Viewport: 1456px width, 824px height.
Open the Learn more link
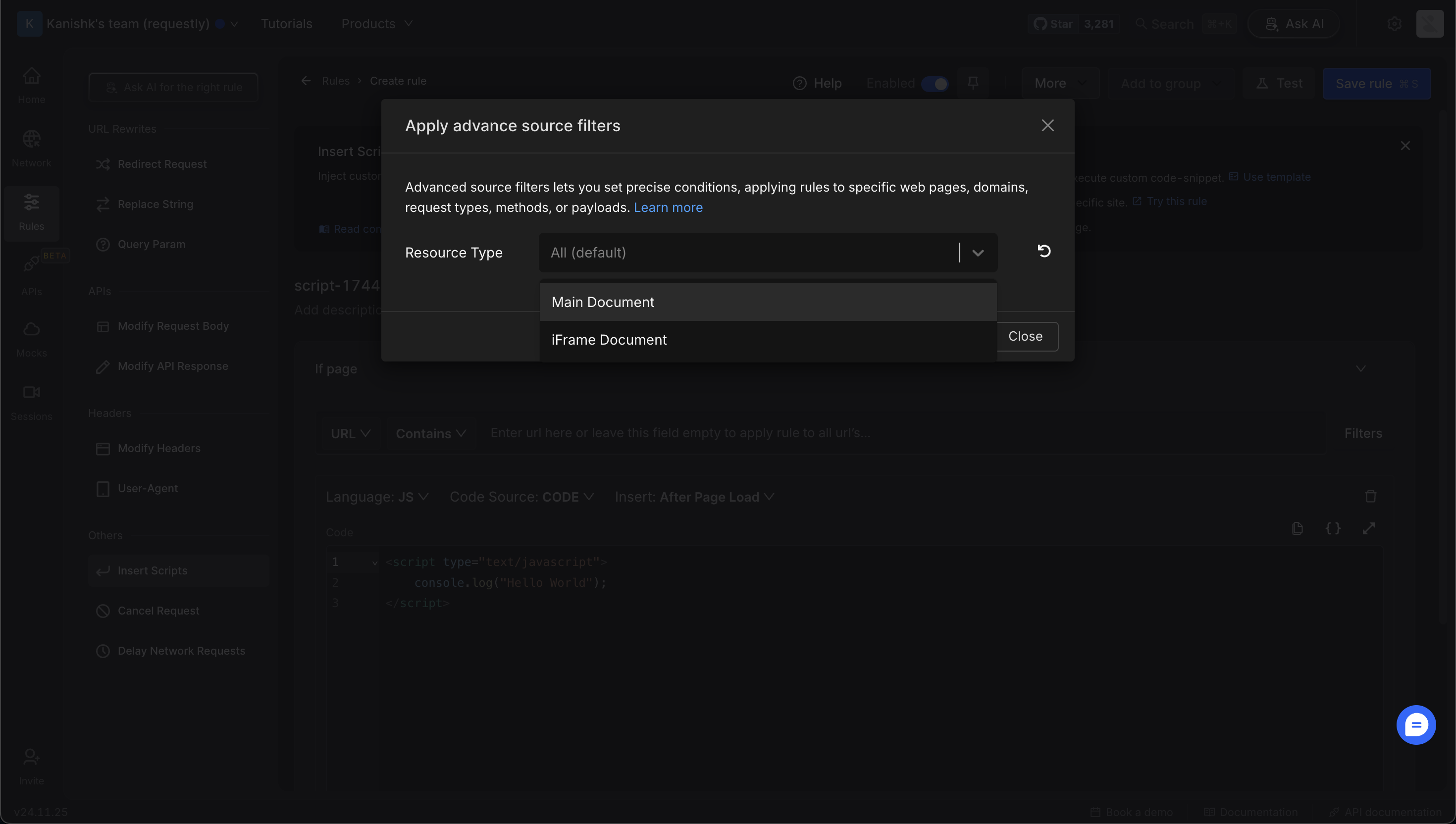(x=668, y=207)
